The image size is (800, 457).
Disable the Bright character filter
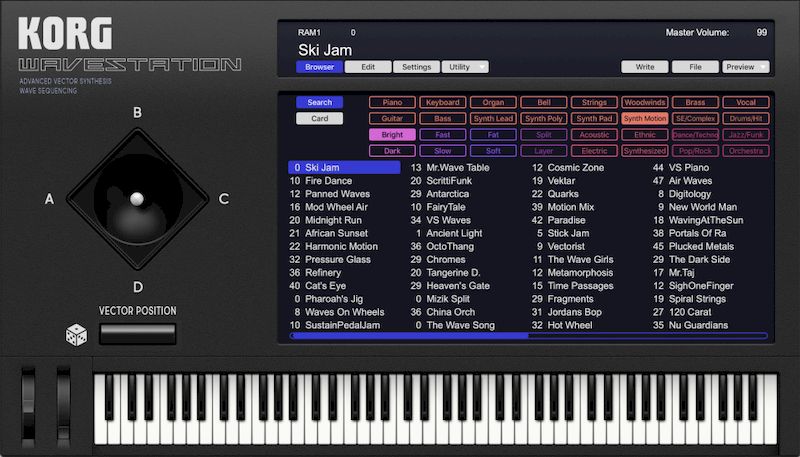coord(392,135)
